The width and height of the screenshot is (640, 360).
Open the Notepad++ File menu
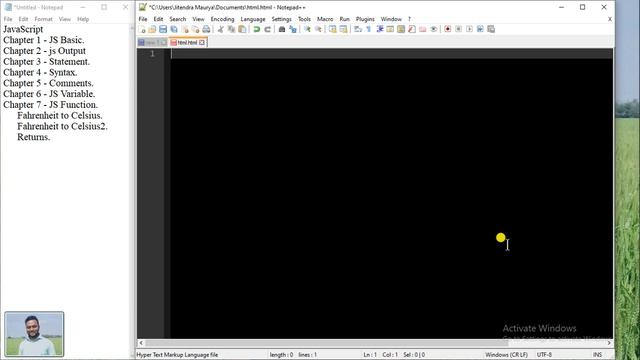[143, 19]
